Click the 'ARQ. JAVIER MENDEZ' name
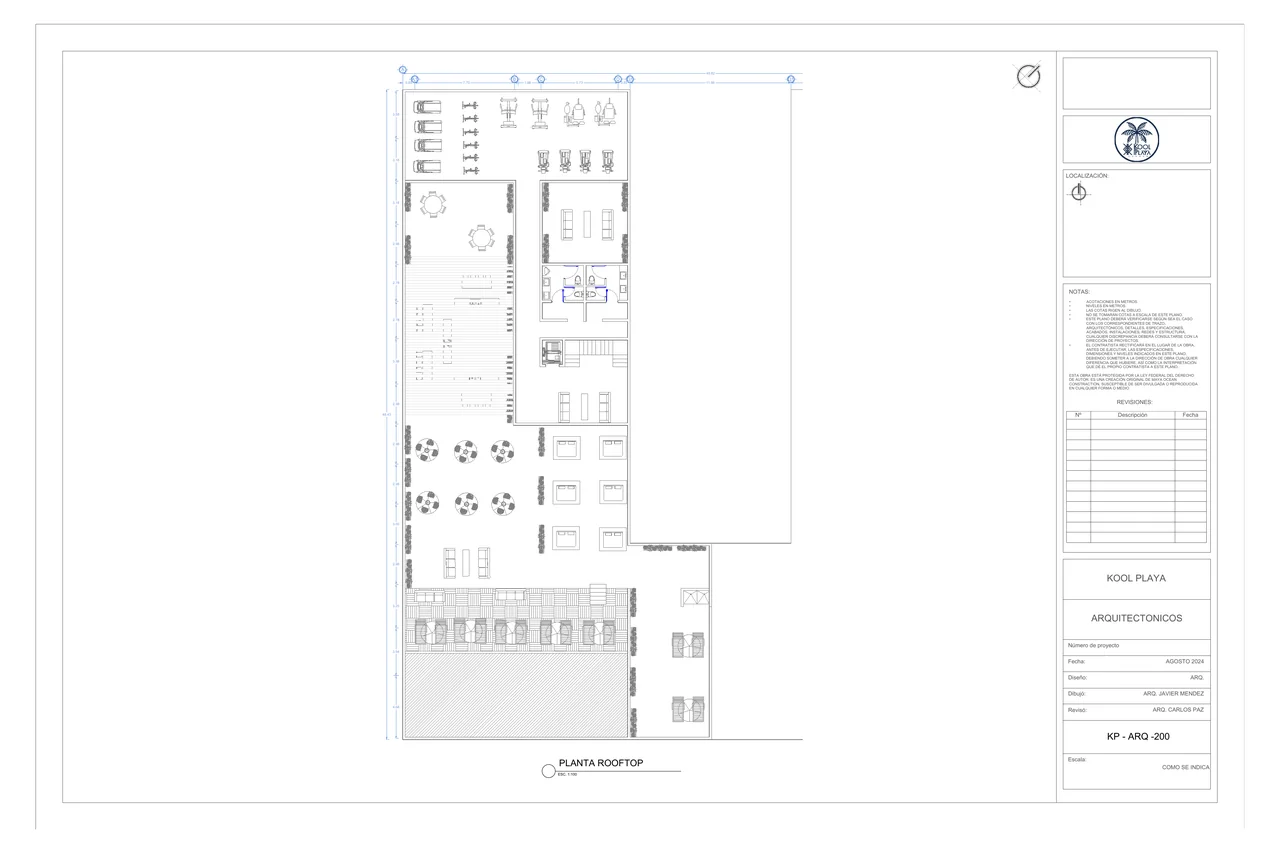Viewport: 1280px width, 853px height. click(x=1174, y=693)
